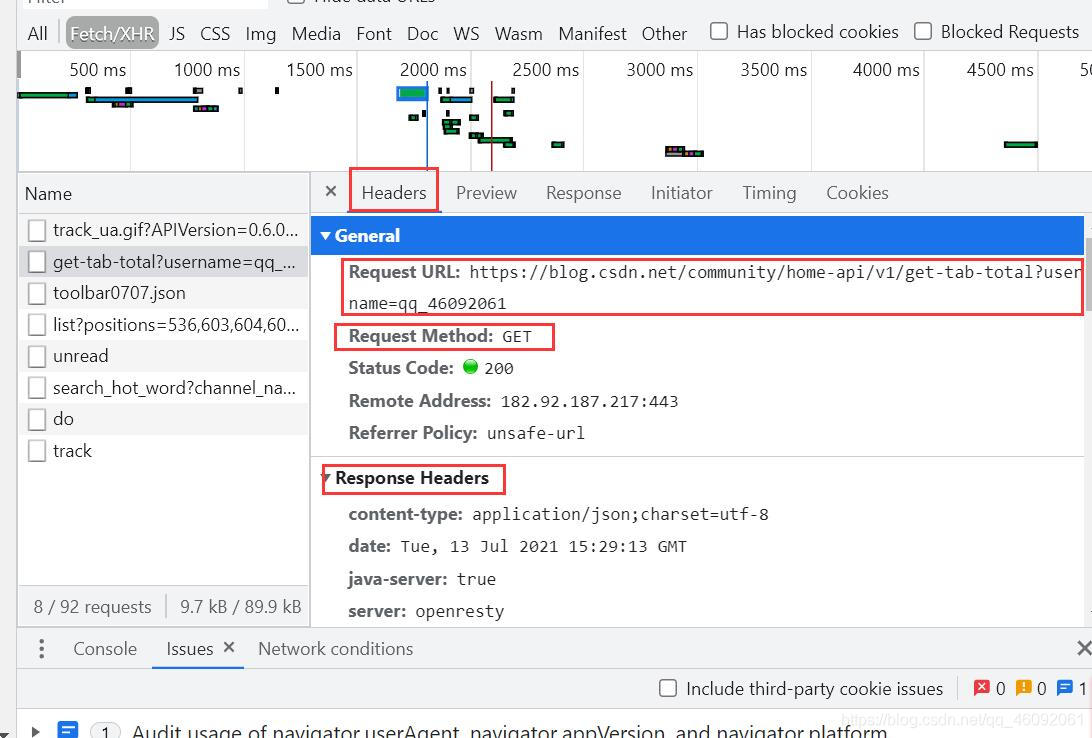Click the yellow warning issues counter icon
The height and width of the screenshot is (738, 1092).
pos(1023,688)
